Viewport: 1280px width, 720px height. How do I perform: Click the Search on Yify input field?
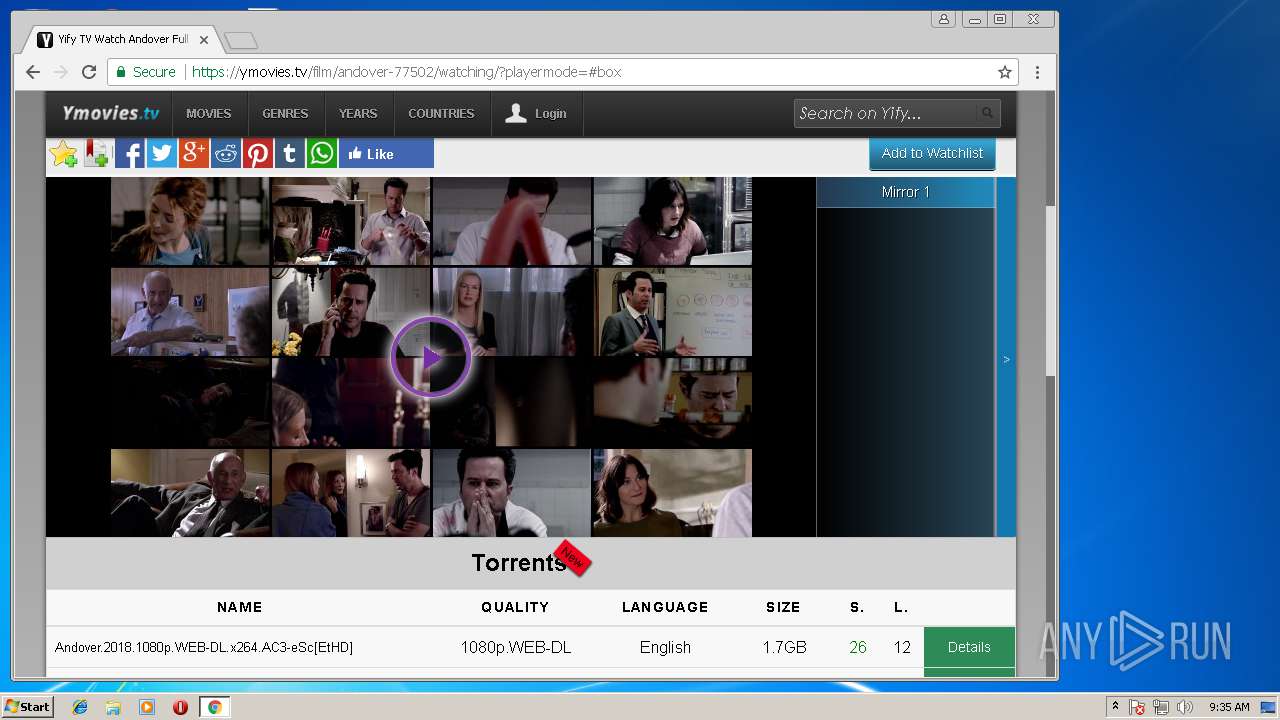tap(884, 113)
